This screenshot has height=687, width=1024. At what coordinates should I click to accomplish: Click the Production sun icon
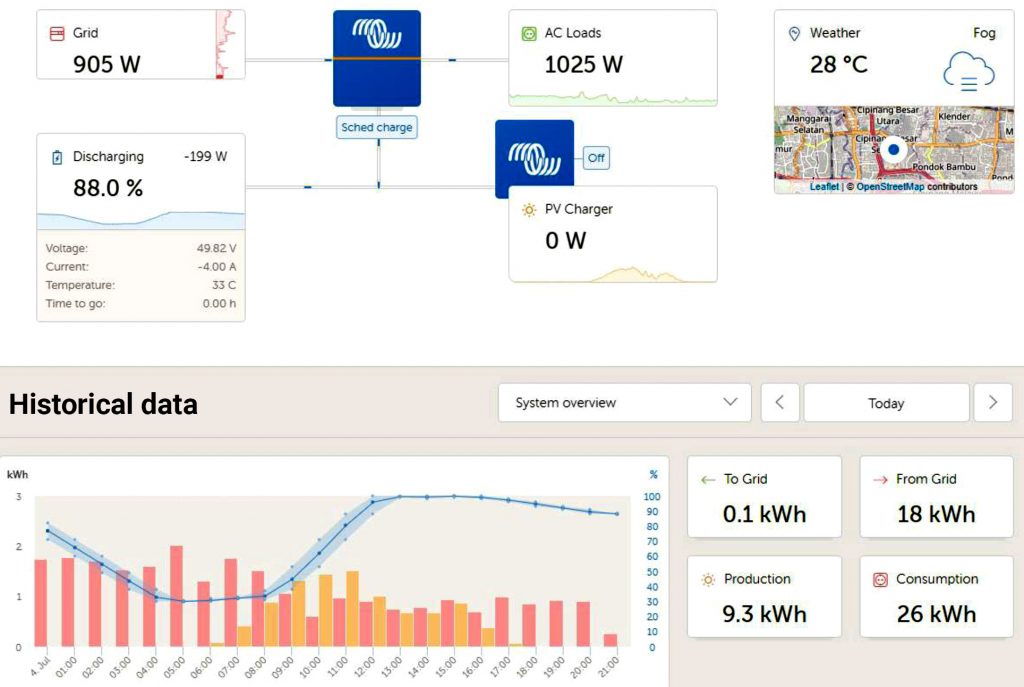[x=708, y=579]
